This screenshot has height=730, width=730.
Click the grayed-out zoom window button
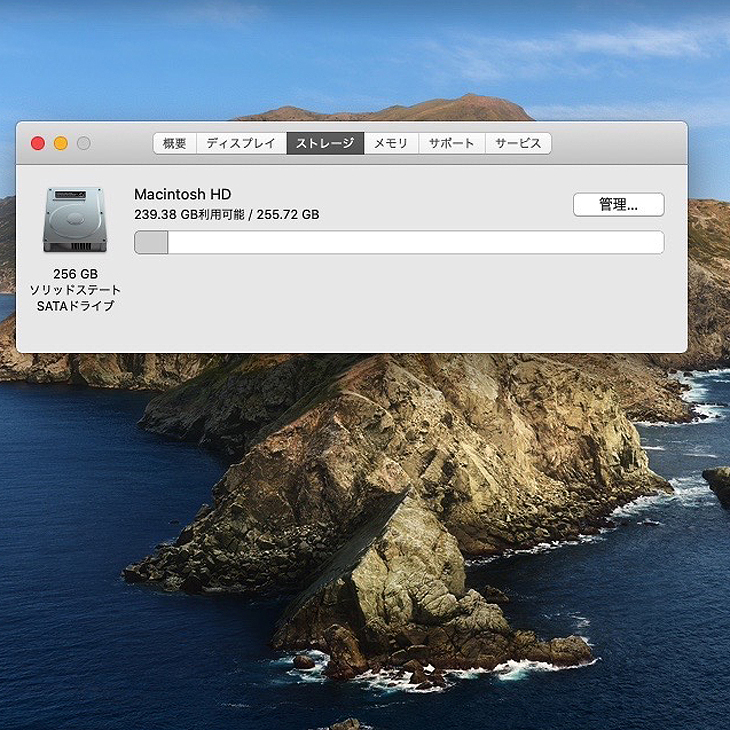click(84, 143)
